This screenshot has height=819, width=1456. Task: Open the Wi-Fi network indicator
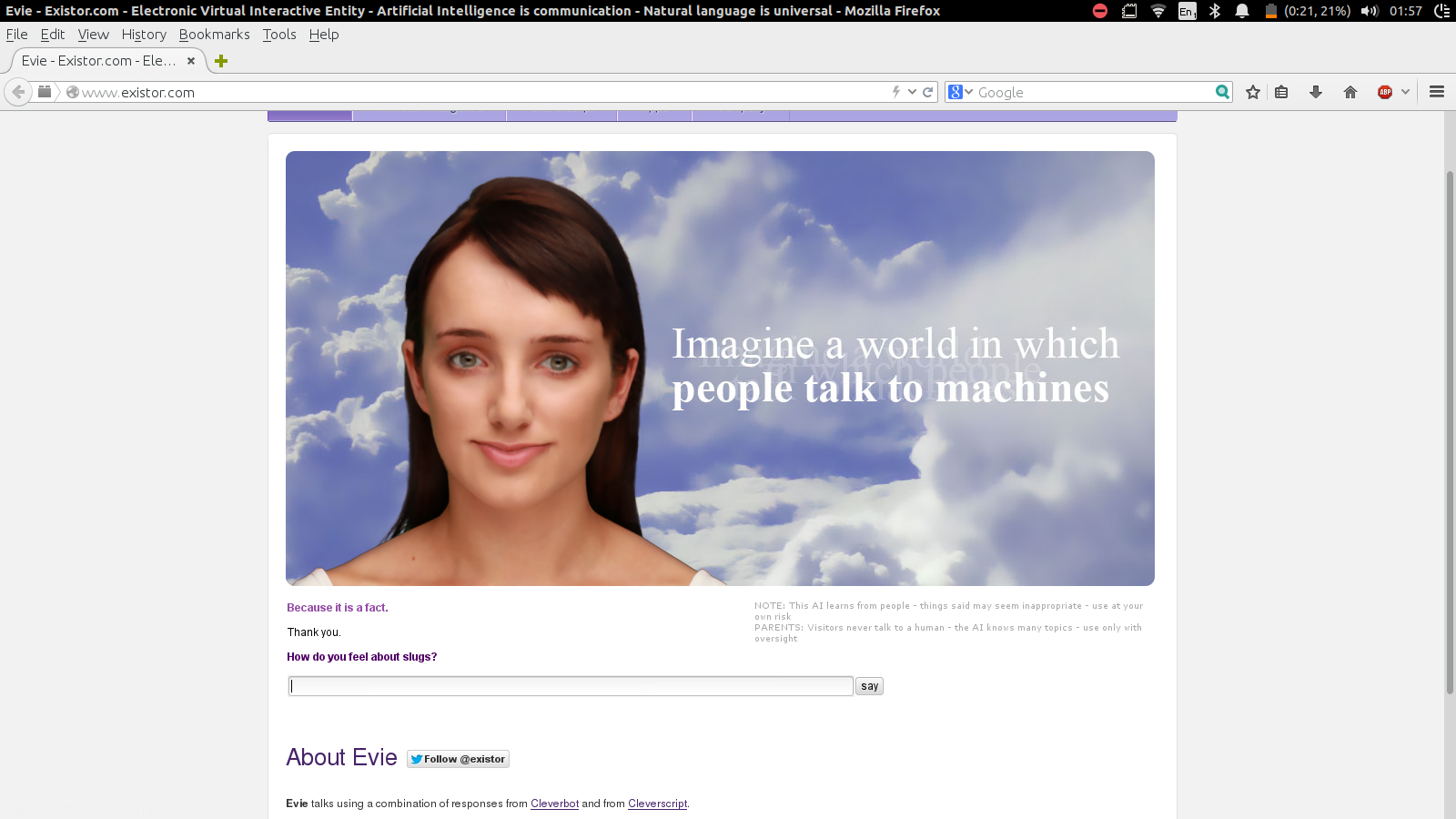tap(1158, 11)
